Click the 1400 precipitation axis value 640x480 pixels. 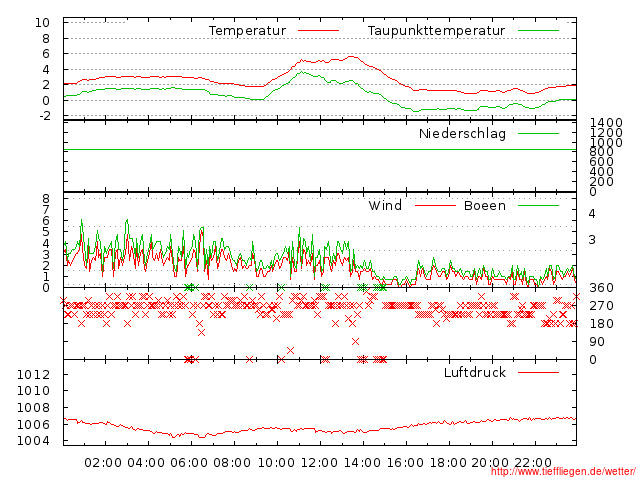[x=606, y=123]
